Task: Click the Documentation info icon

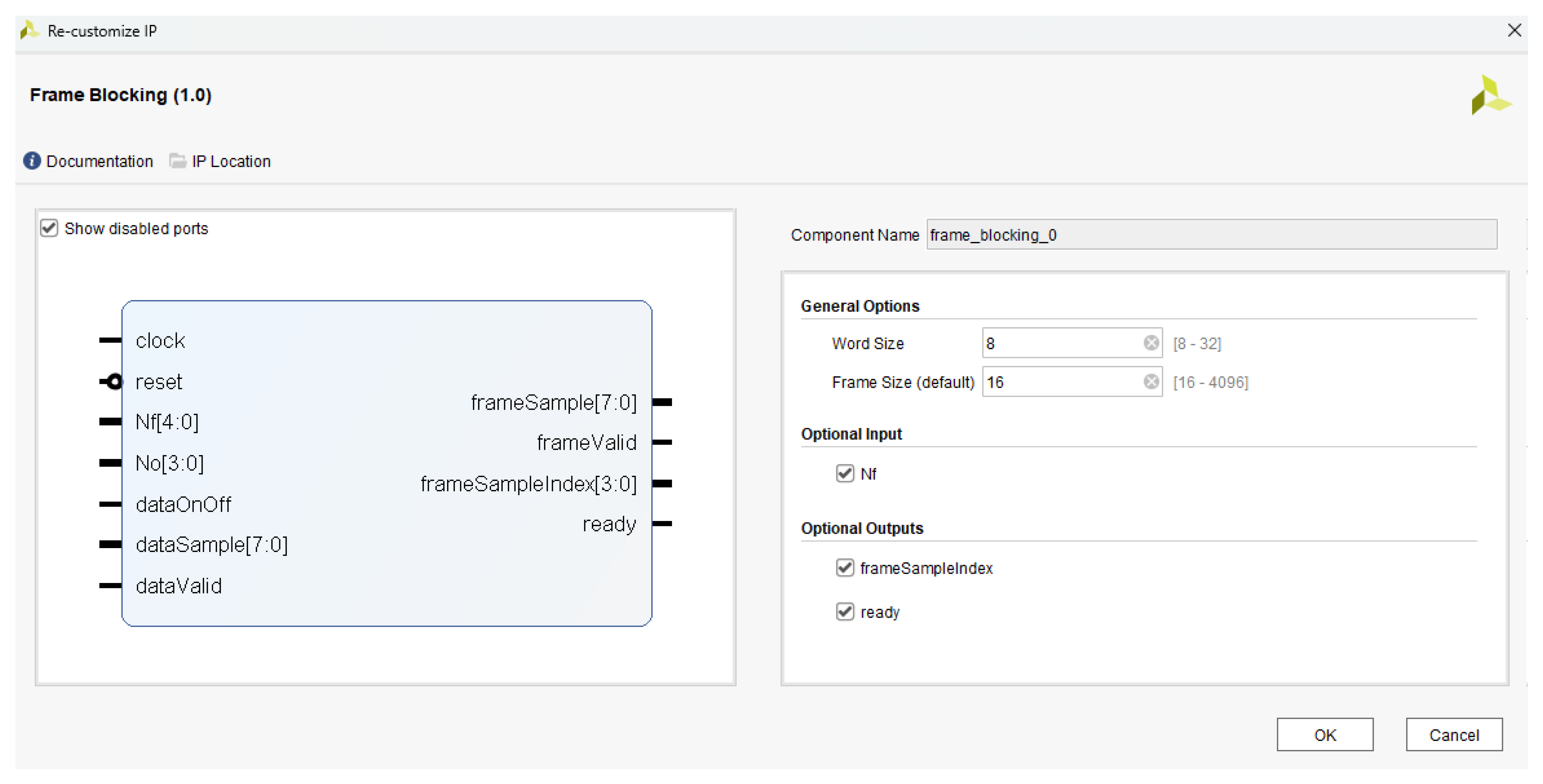Action: [32, 161]
